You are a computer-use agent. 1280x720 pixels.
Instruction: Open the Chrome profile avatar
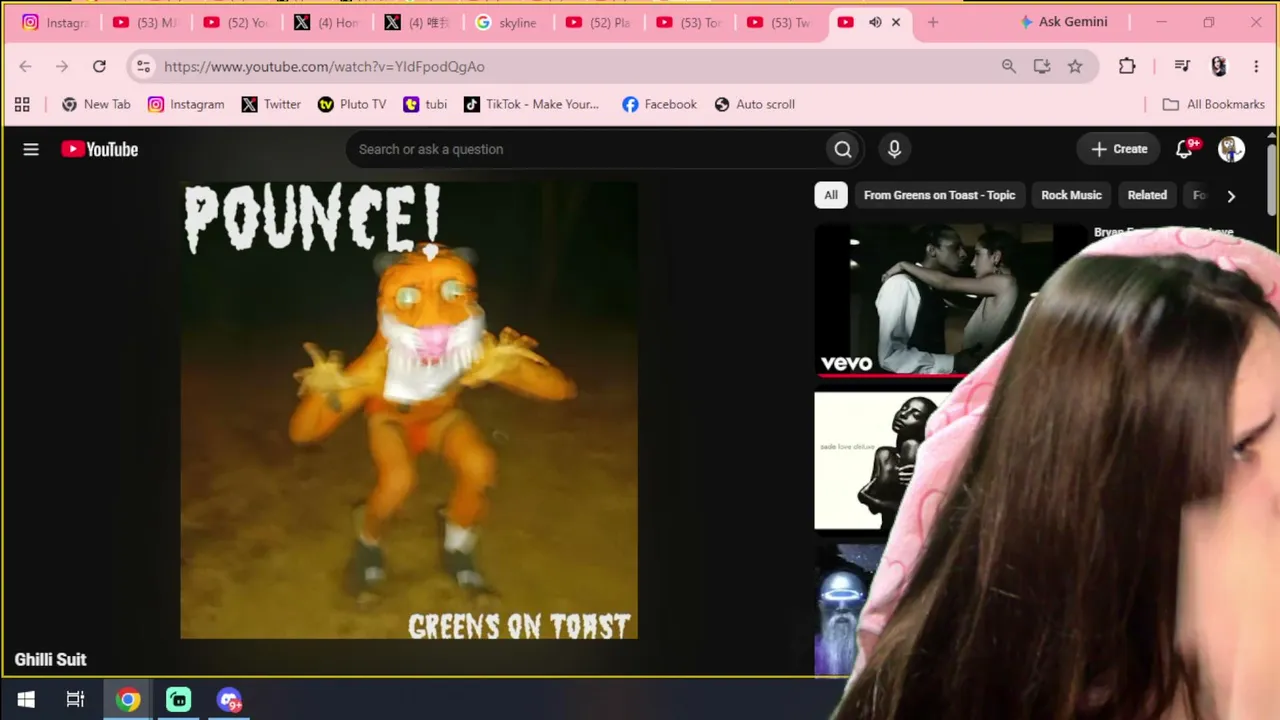[x=1218, y=66]
